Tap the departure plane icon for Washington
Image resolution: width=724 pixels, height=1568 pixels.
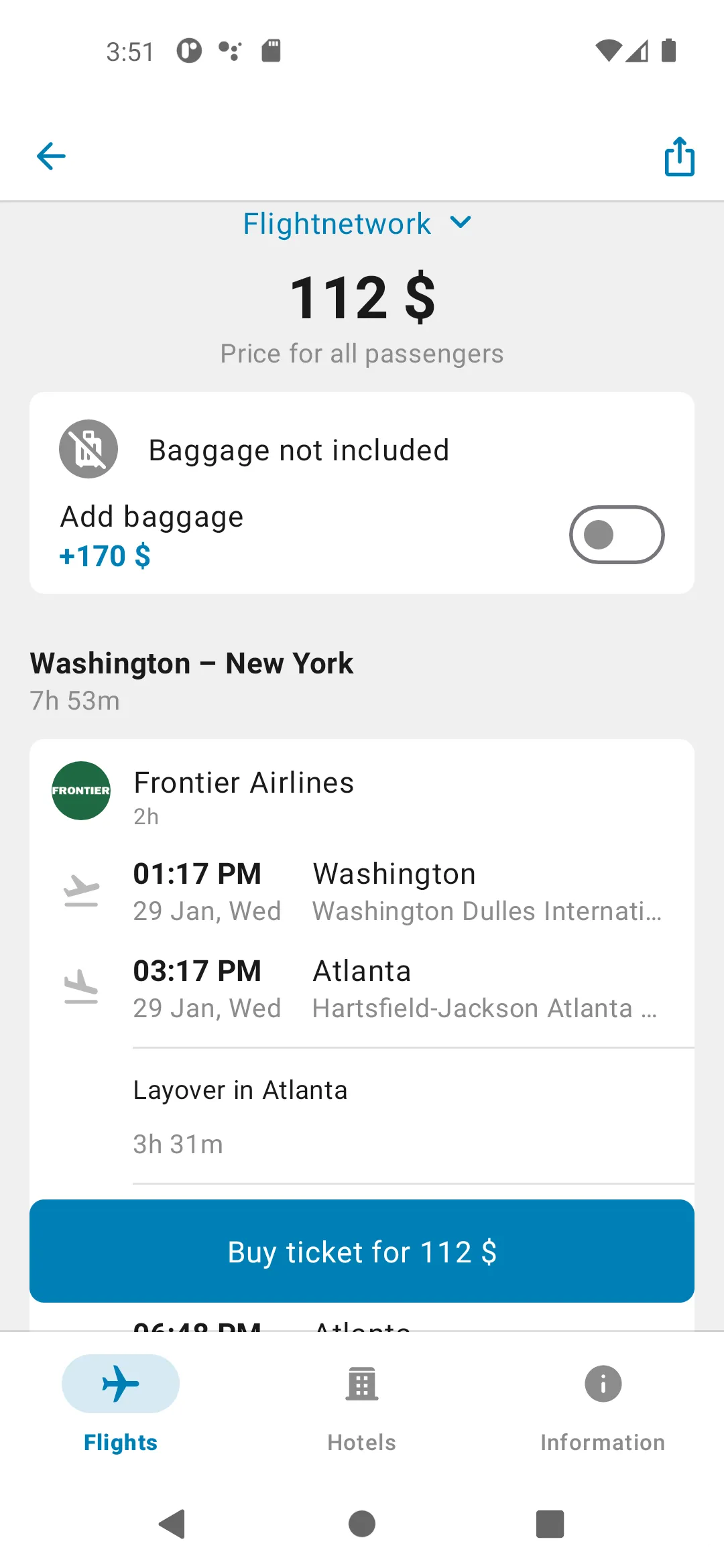81,891
